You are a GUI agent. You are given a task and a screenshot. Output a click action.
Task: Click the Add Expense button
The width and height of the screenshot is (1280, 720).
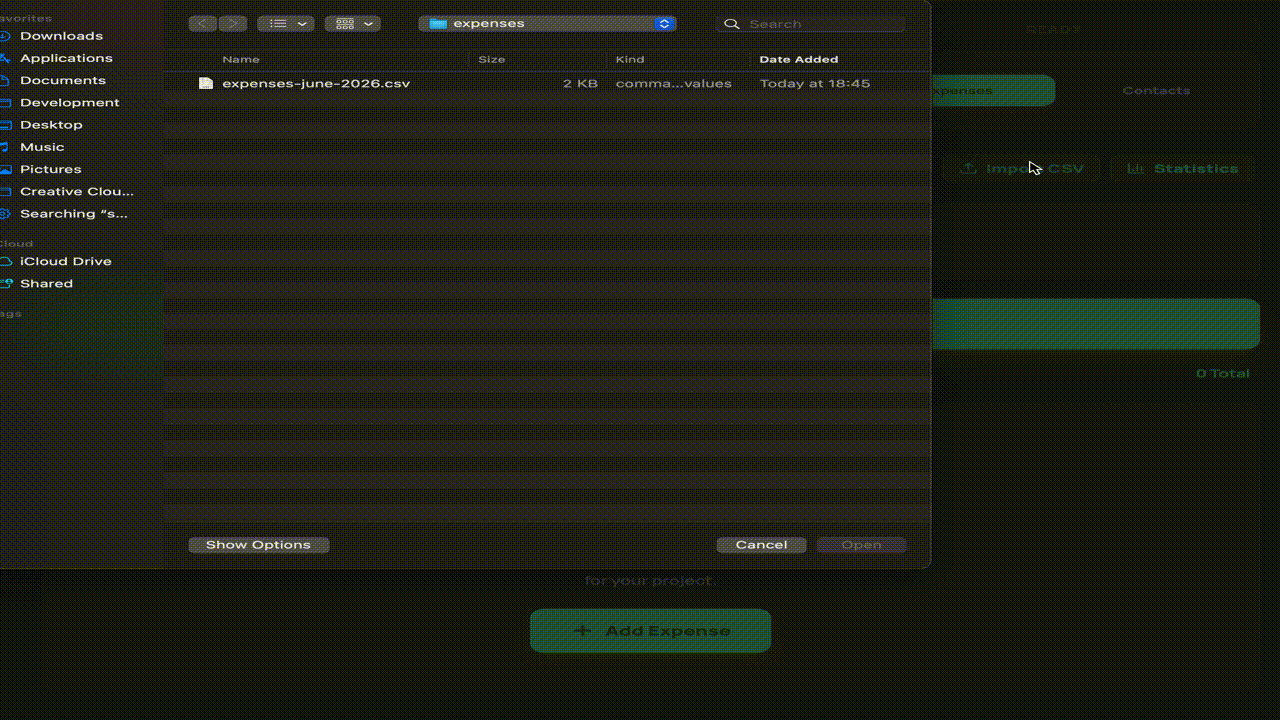pyautogui.click(x=650, y=631)
